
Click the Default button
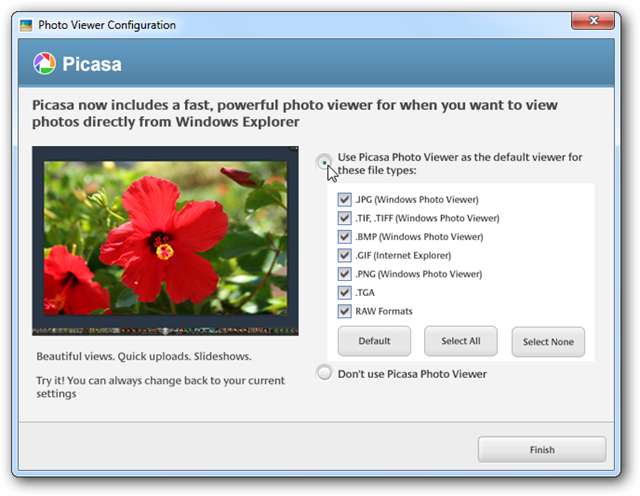(374, 341)
